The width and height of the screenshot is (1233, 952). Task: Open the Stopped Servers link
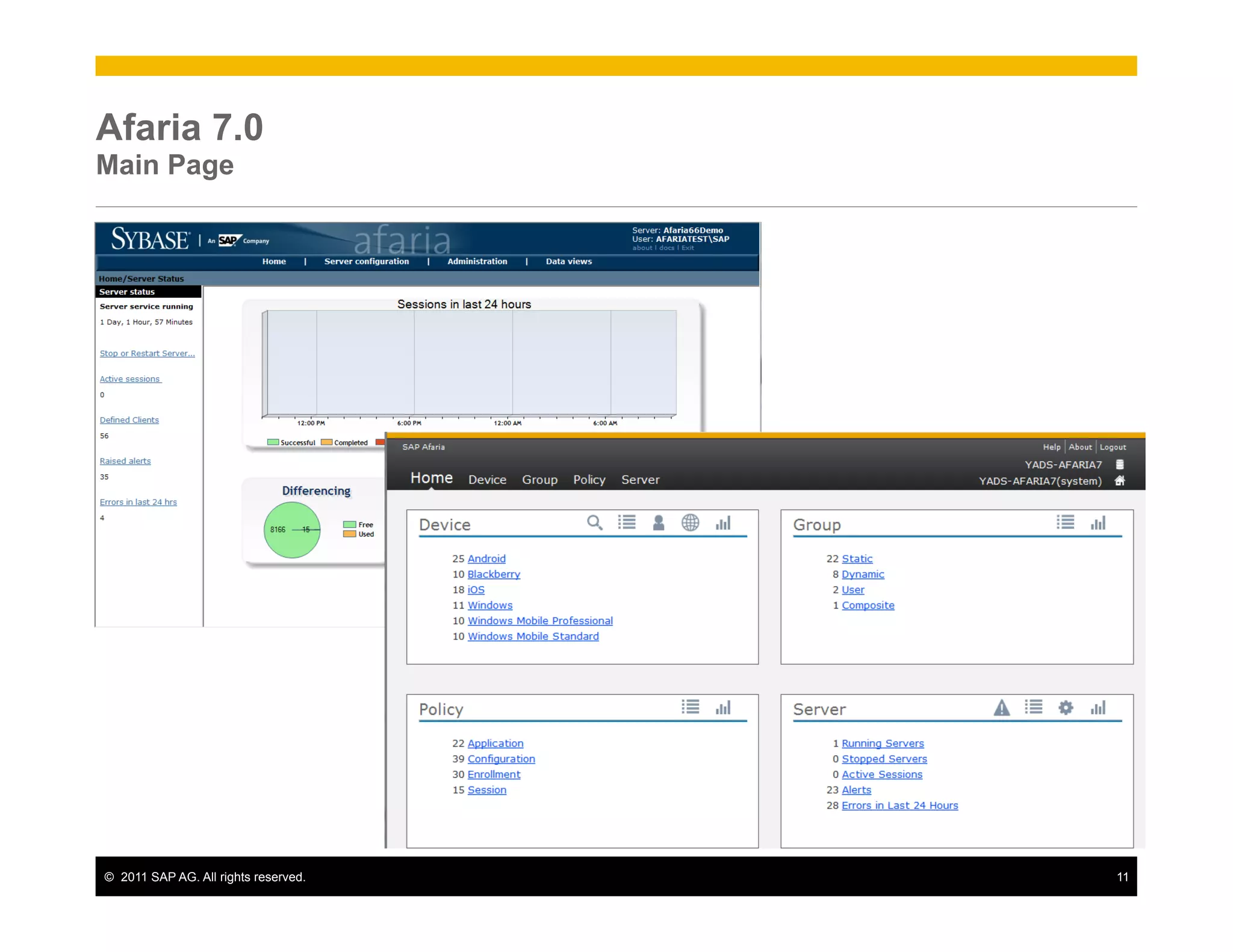(x=884, y=759)
